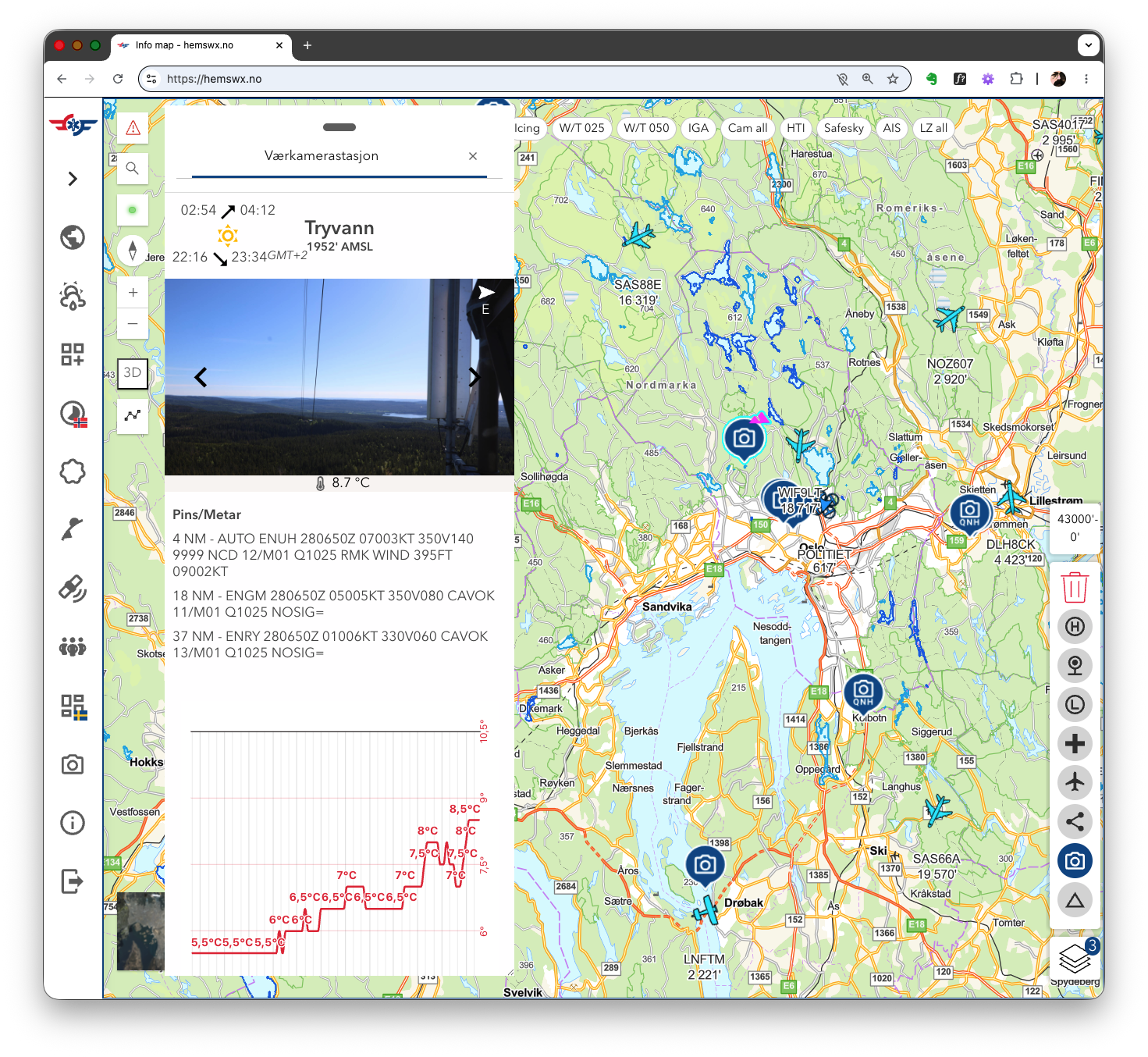Viewport: 1148px width, 1057px height.
Task: Open the crew group icon in sidebar
Action: point(73,647)
